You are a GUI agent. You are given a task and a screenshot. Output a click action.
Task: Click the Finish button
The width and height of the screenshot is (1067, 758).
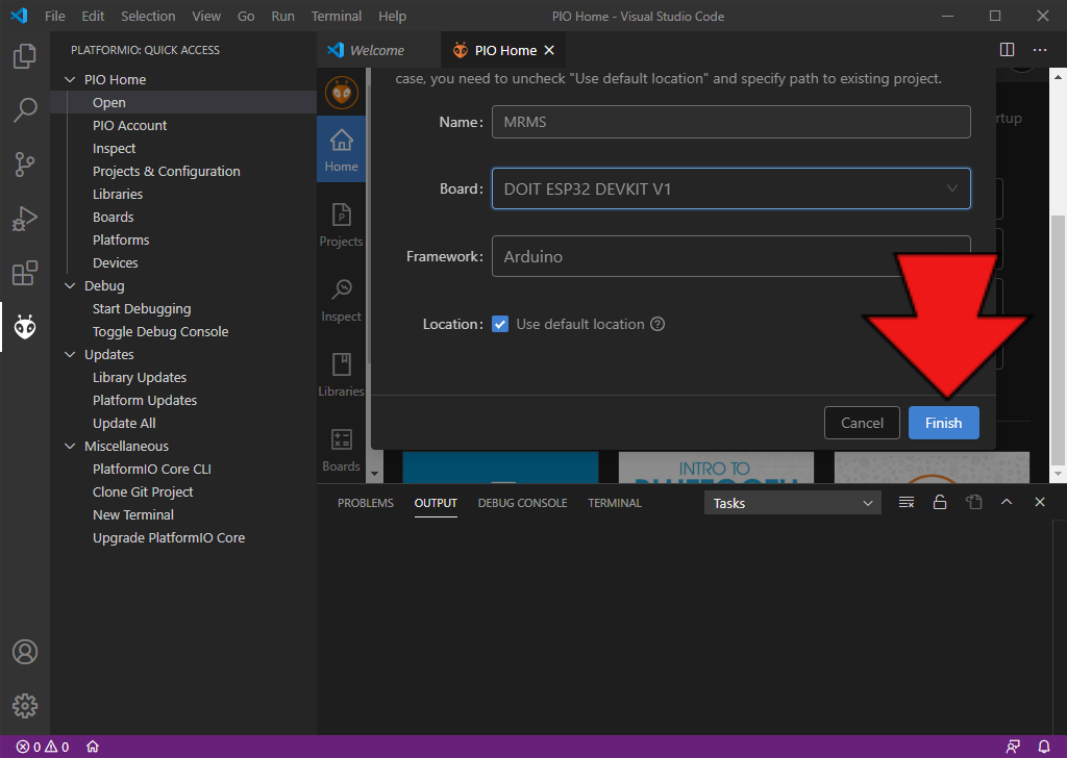(943, 423)
